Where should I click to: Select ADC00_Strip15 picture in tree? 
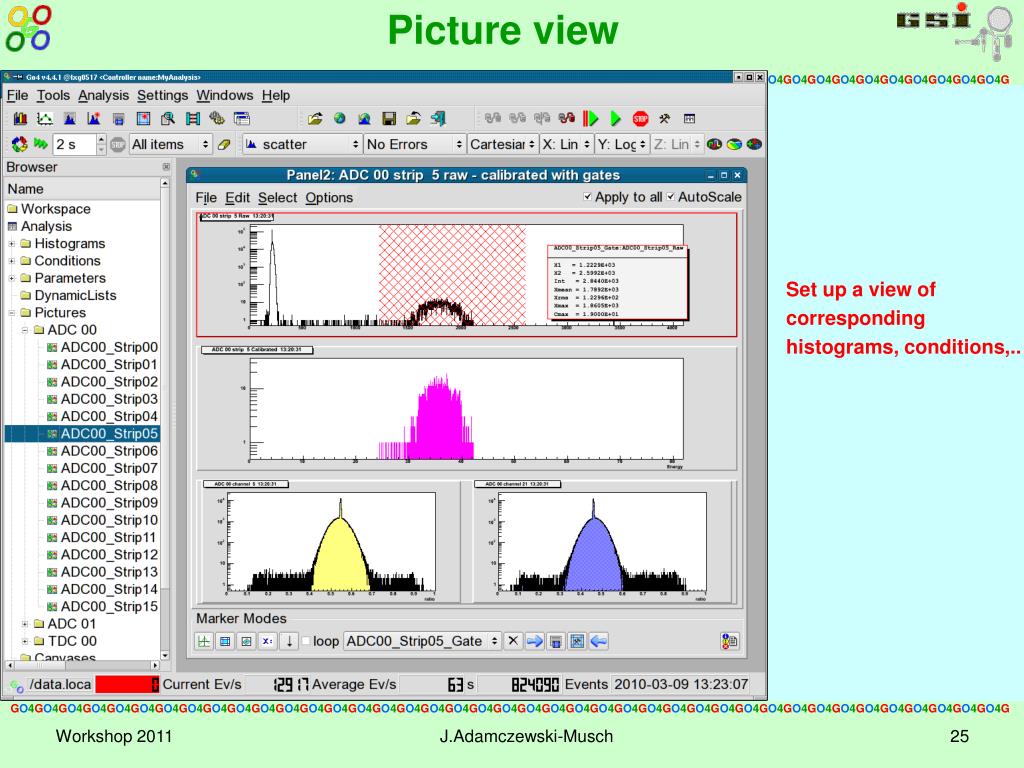coord(103,607)
